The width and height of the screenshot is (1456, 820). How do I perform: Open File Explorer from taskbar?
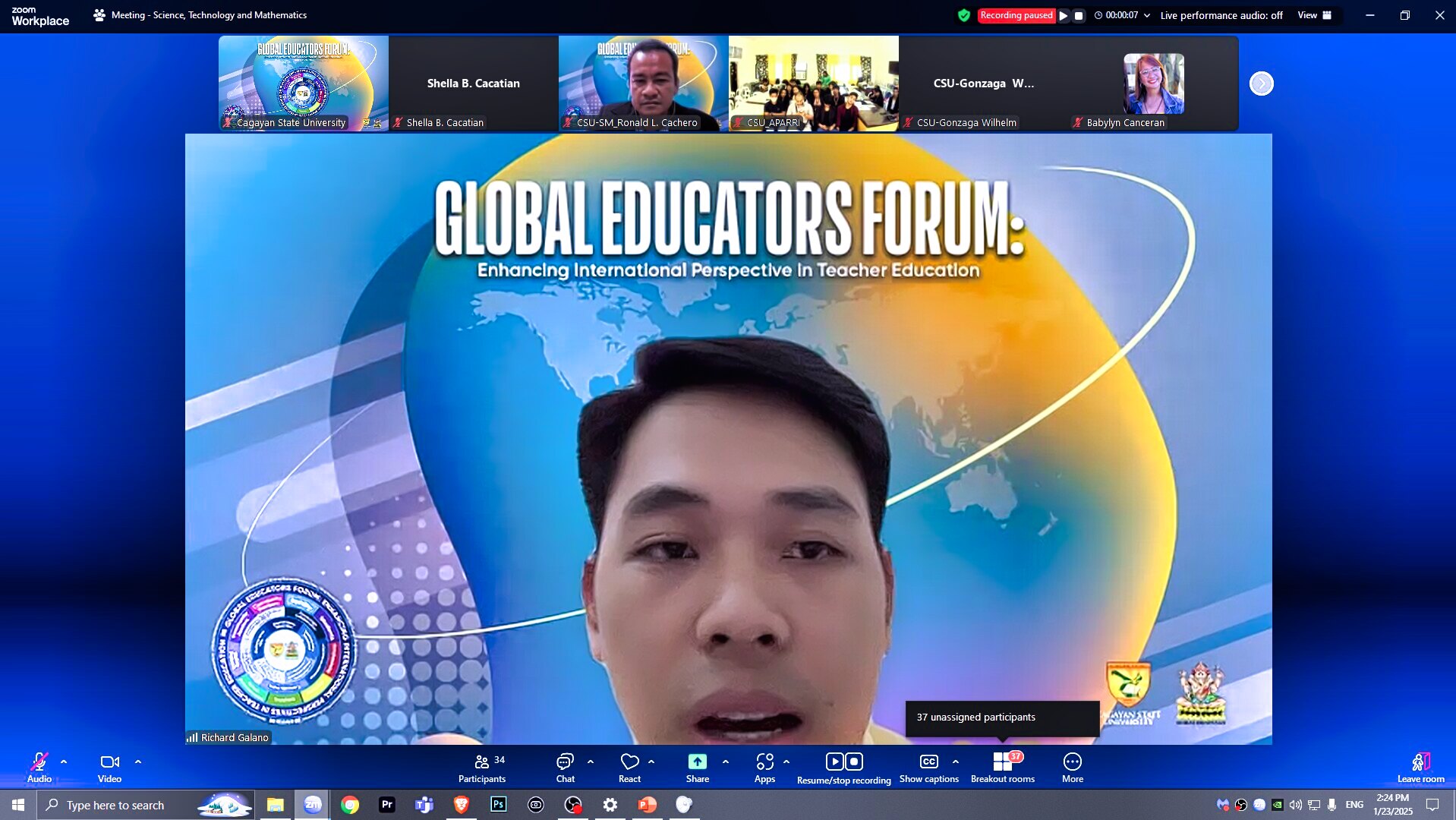coord(275,805)
